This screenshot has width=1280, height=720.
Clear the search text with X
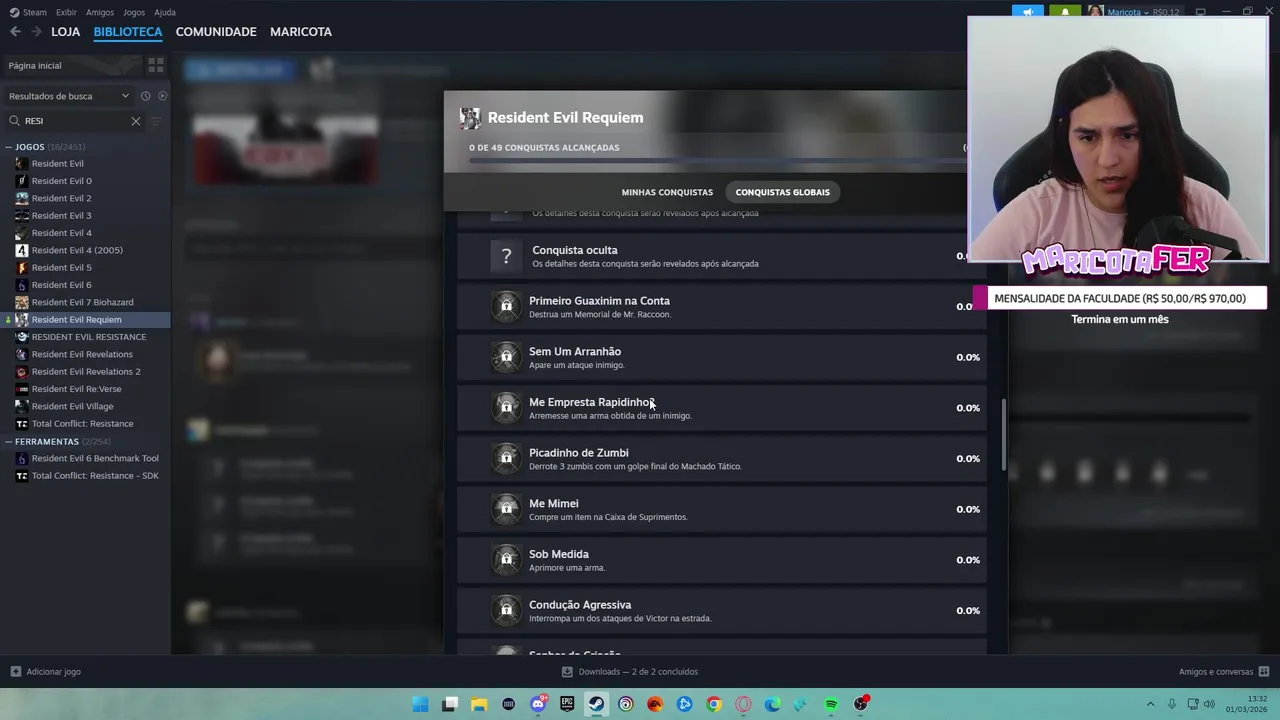(x=136, y=121)
